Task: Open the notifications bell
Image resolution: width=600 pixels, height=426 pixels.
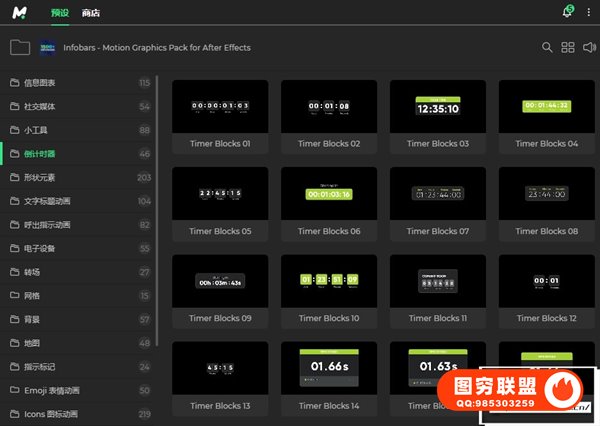Action: coord(568,13)
